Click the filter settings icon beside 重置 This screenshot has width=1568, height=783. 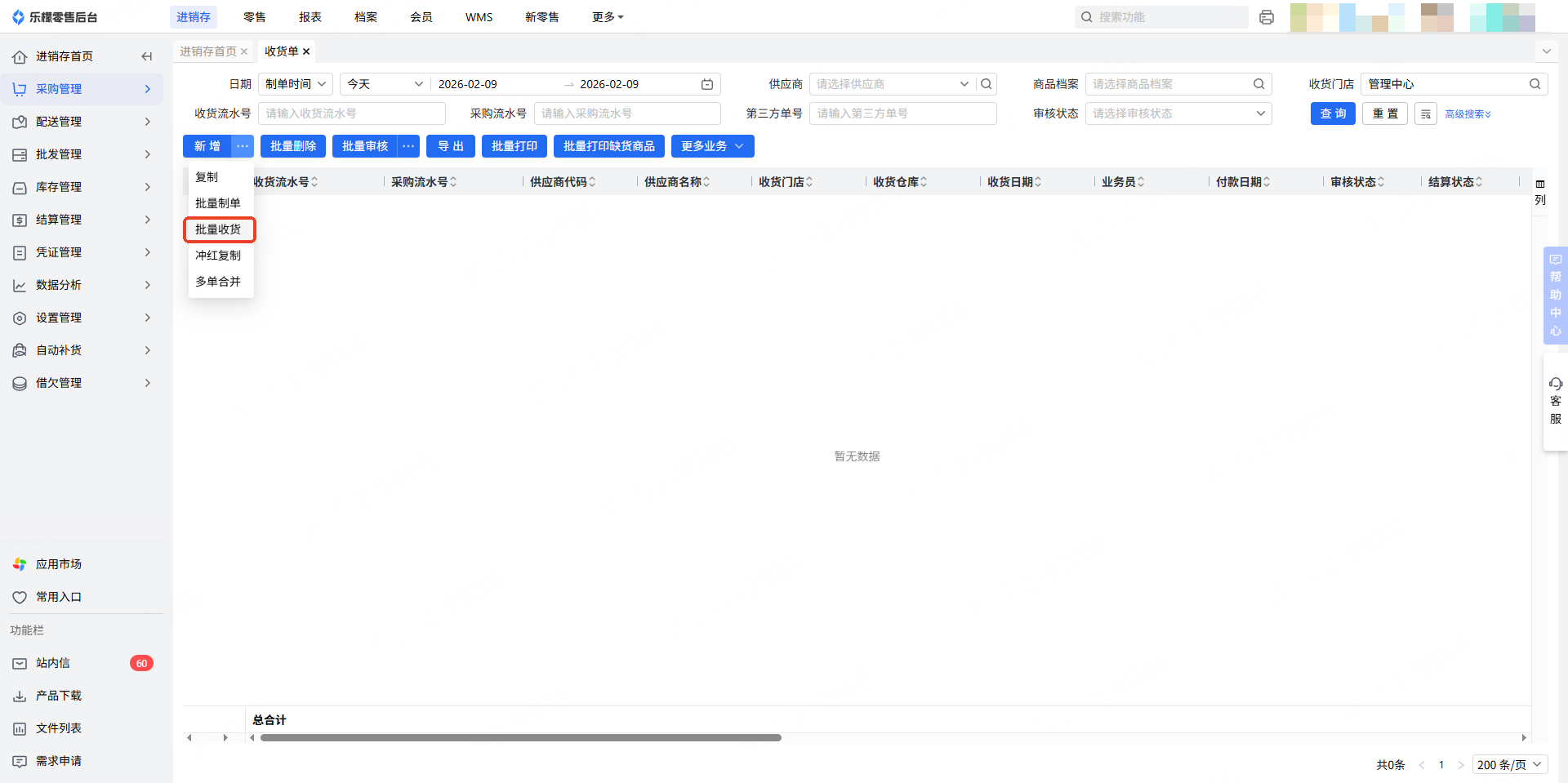tap(1426, 113)
